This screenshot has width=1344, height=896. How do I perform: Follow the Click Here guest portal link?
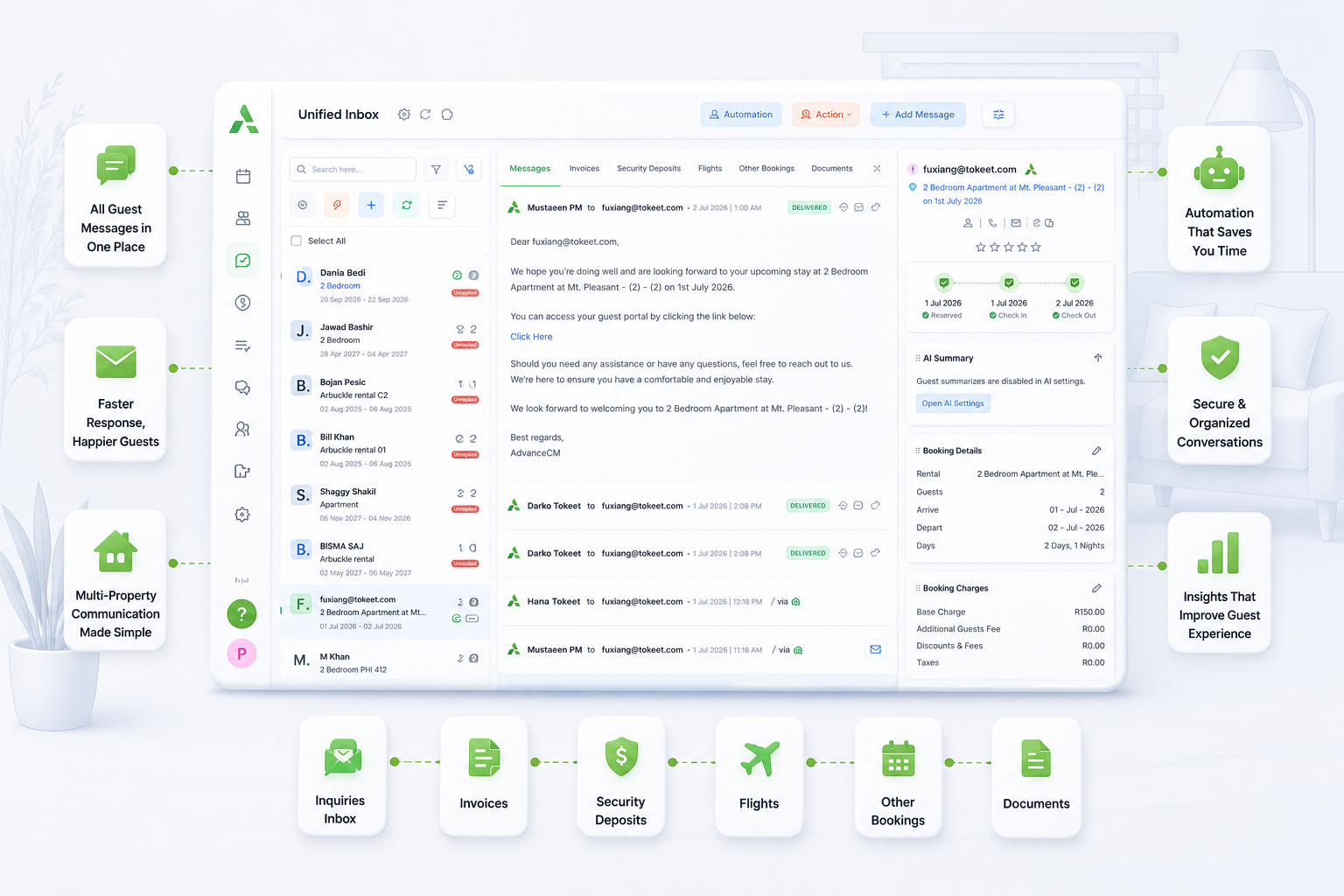(531, 337)
